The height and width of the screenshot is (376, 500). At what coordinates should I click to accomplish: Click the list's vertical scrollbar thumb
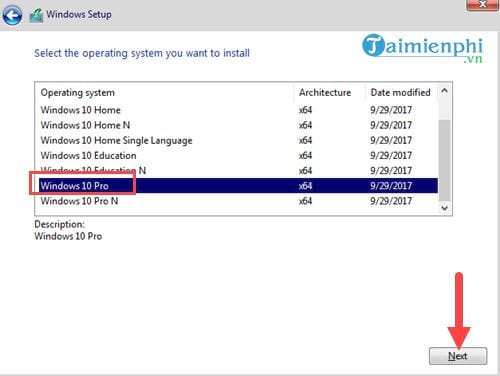(444, 160)
